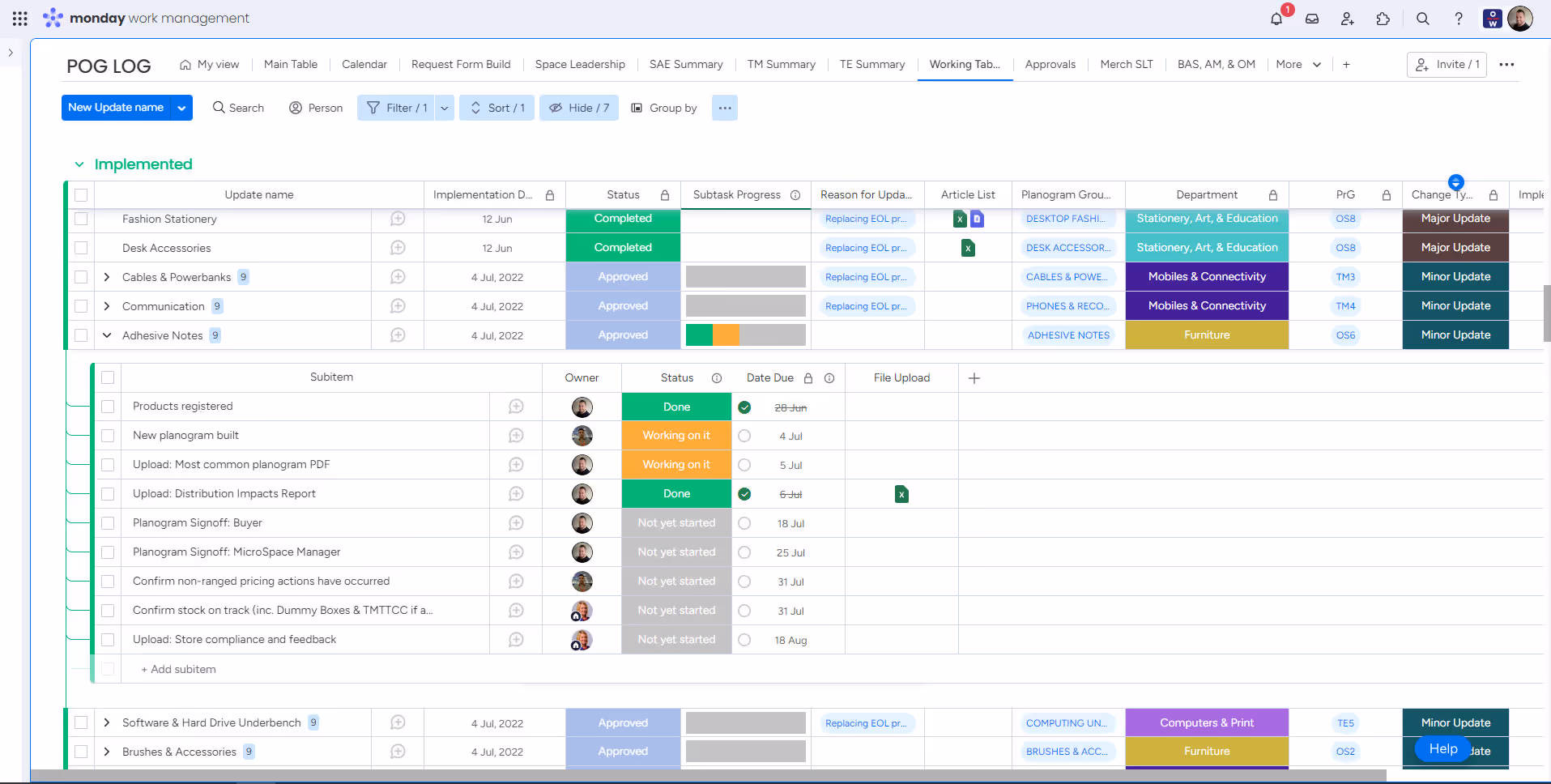
Task: Click the Add subitem link
Action: click(178, 669)
